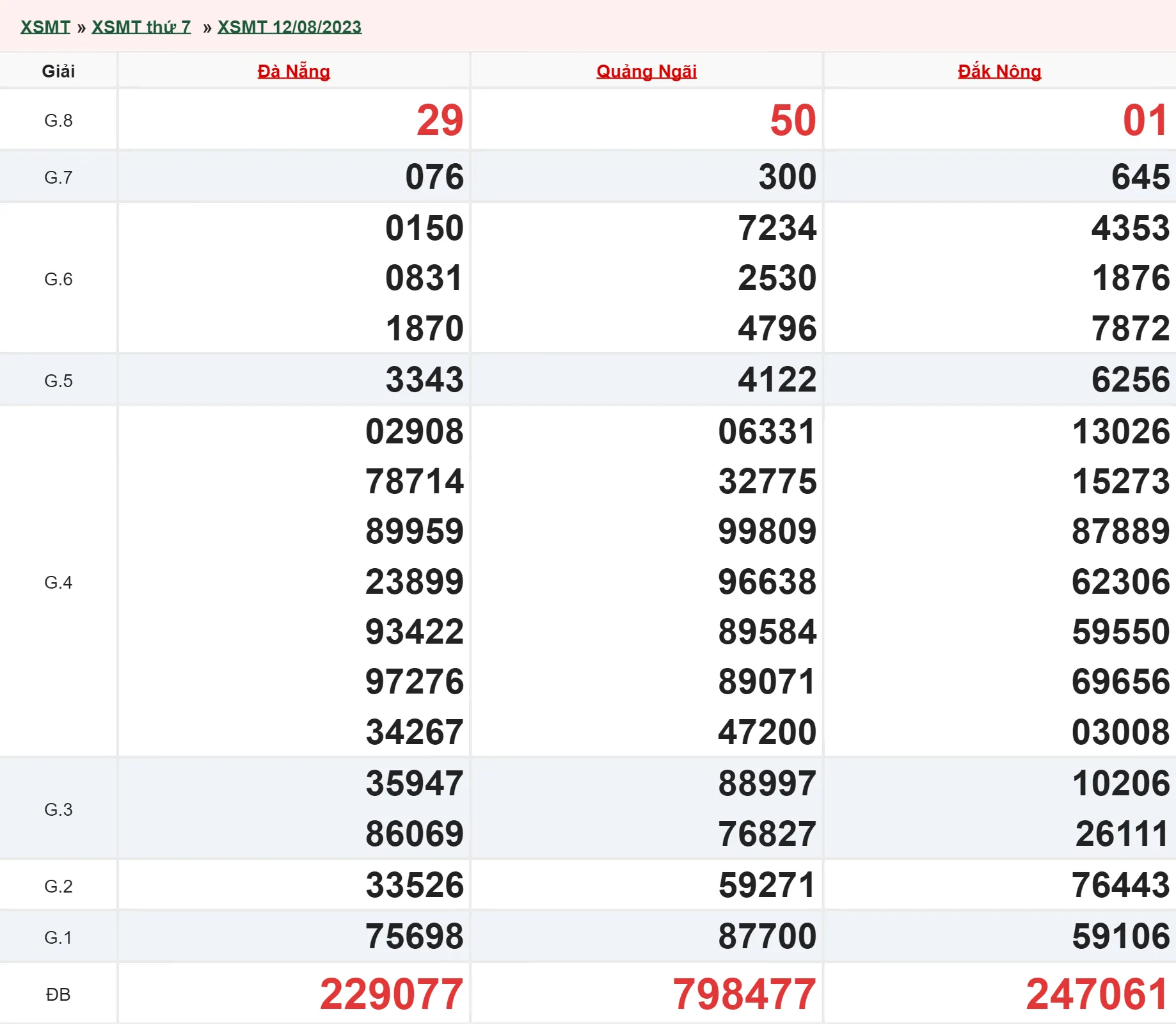Select the G.8 result 50 for Quảng Ngãi

pos(793,120)
